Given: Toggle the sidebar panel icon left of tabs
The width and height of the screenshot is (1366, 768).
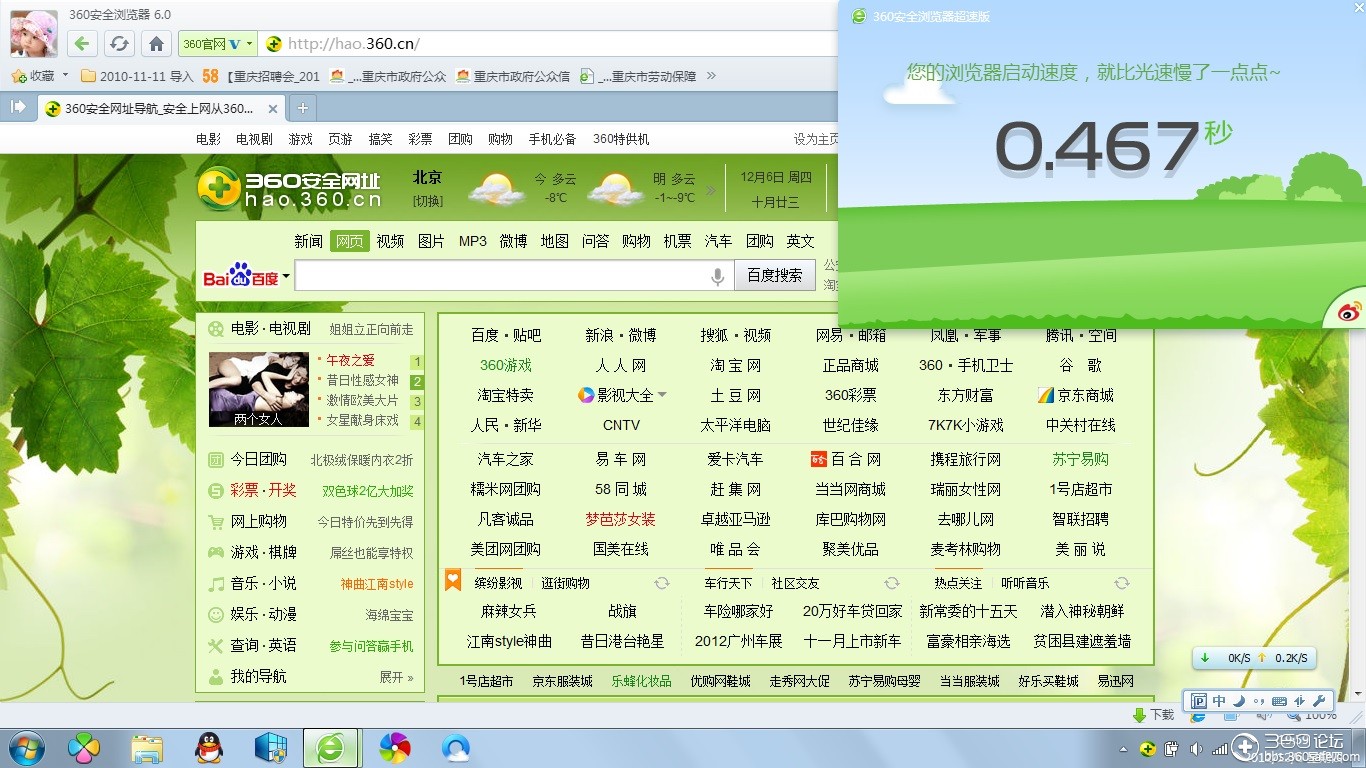Looking at the screenshot, I should [17, 107].
